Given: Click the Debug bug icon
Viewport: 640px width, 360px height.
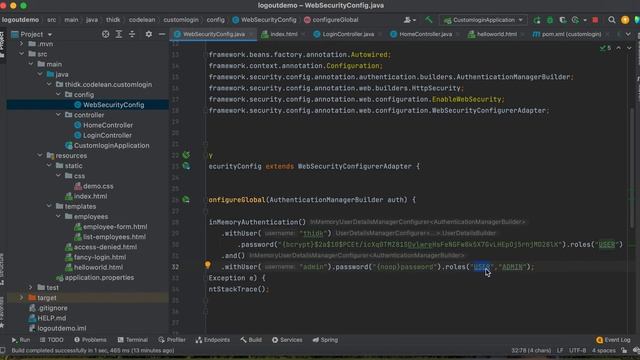Looking at the screenshot, I should tap(550, 20).
